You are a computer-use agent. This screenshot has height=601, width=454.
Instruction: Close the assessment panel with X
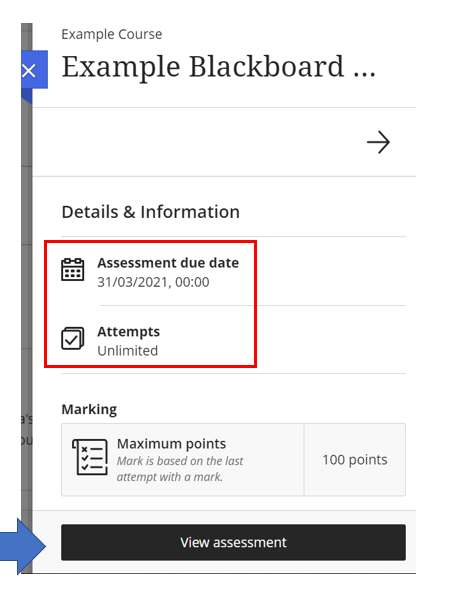pos(30,71)
